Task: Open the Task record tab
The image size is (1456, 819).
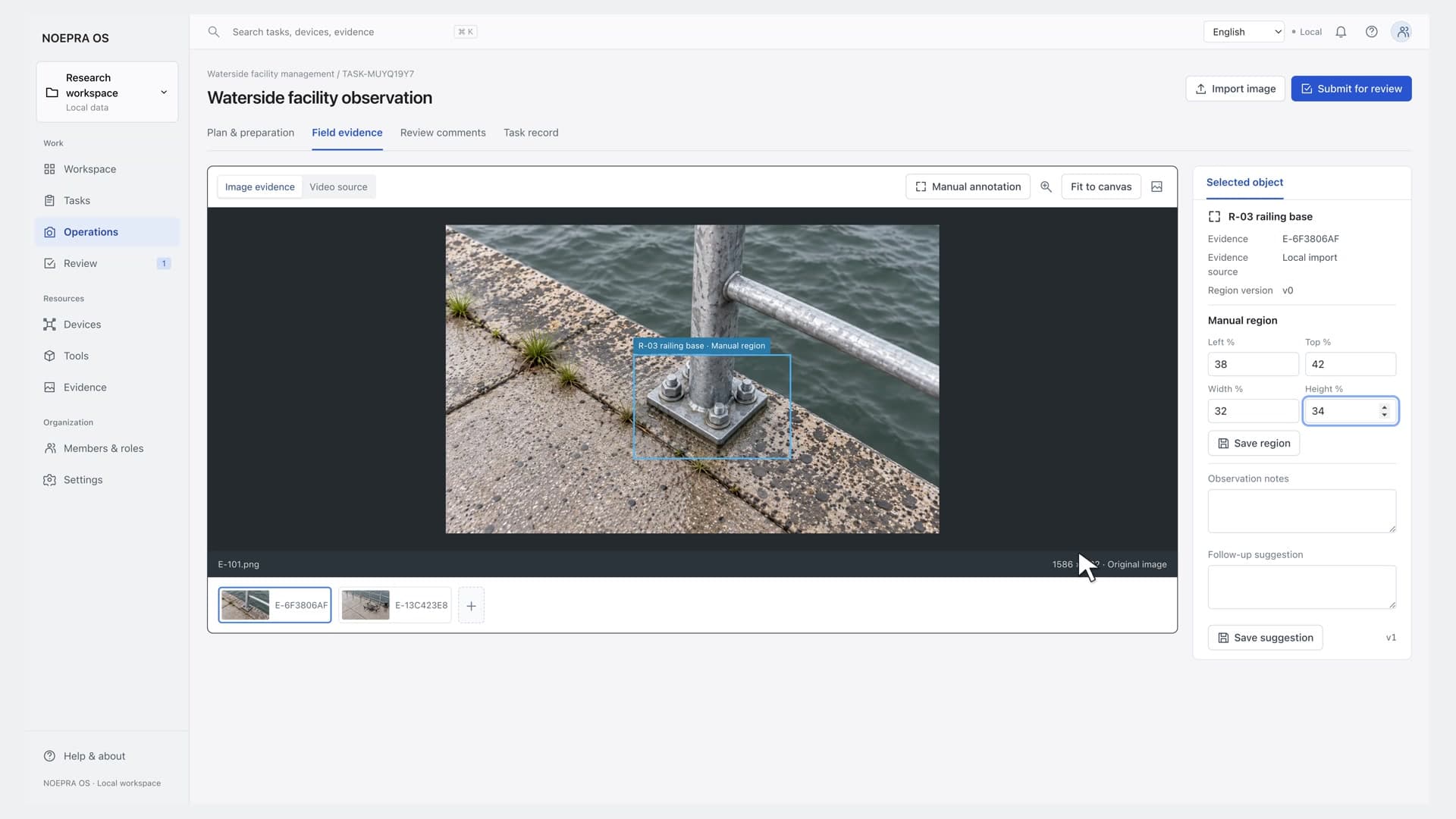Action: point(531,133)
